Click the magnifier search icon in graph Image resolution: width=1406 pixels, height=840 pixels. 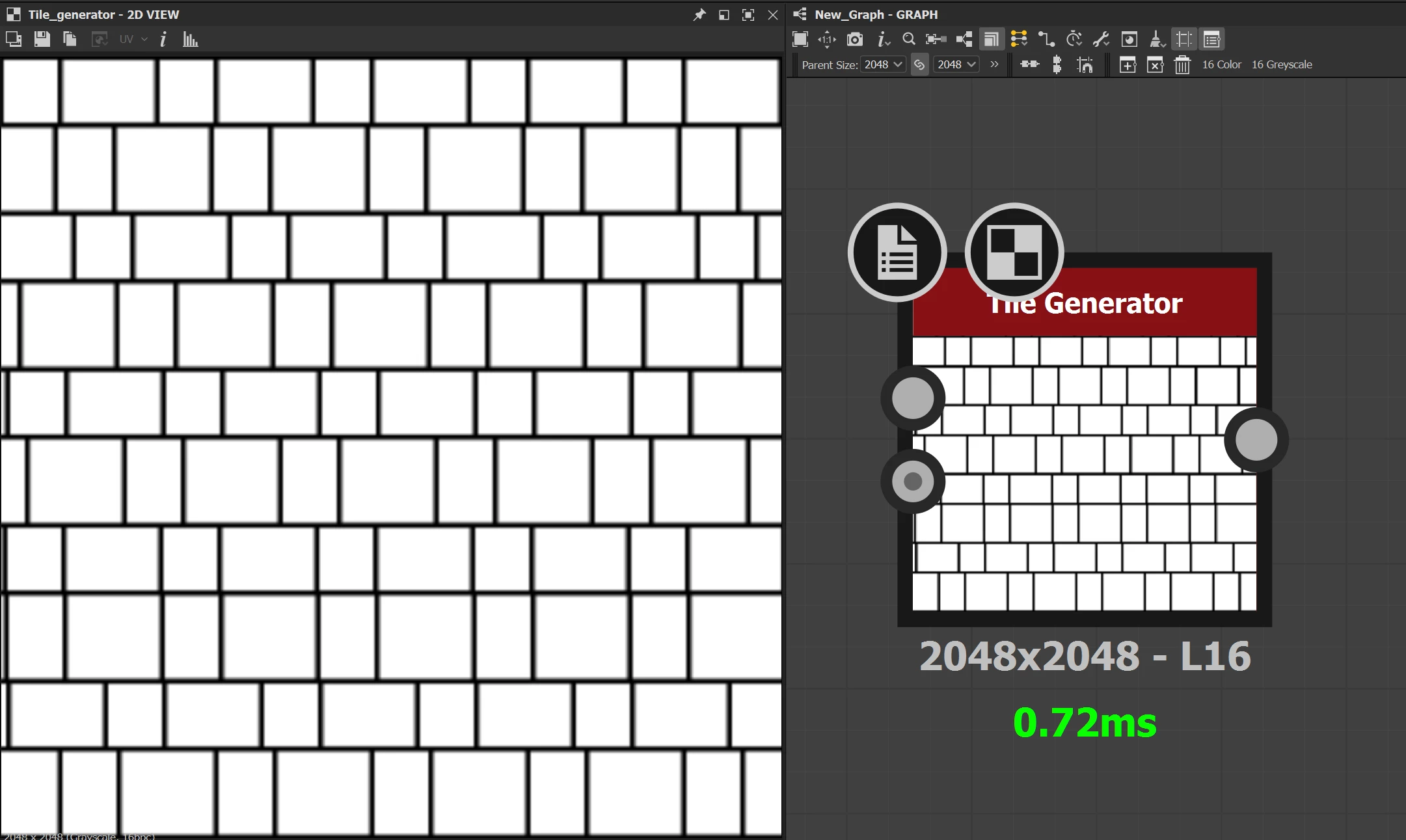pos(909,39)
